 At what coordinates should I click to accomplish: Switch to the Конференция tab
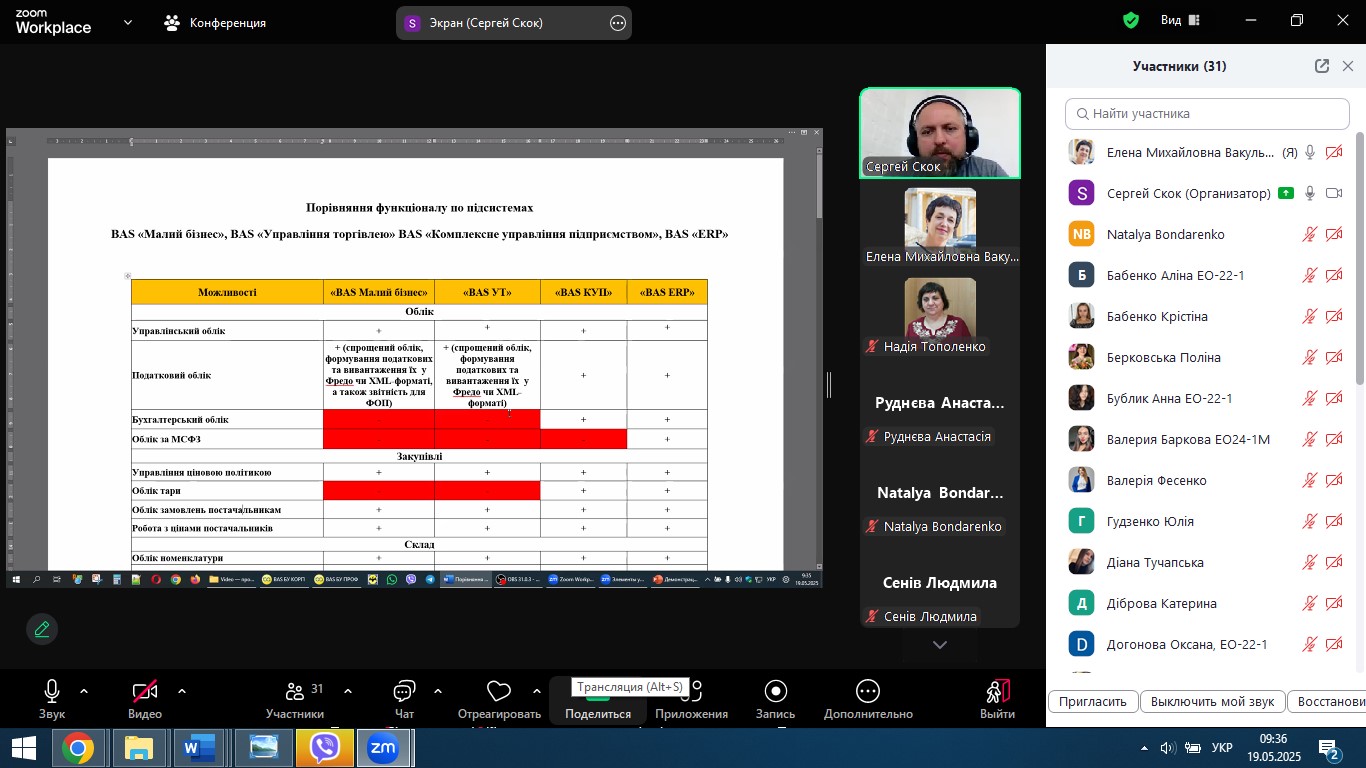215,22
